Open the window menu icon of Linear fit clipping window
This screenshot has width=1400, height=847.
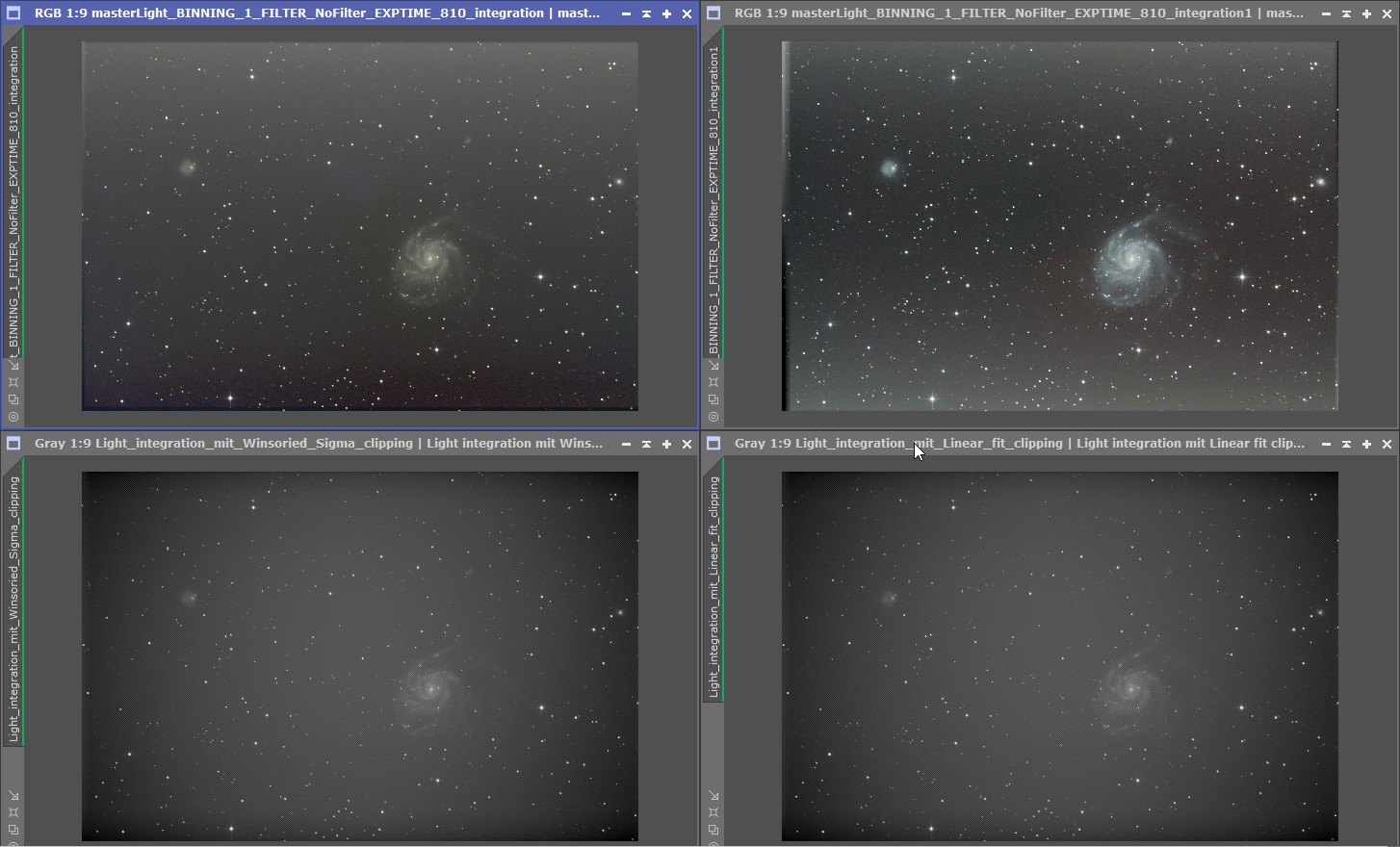click(713, 444)
